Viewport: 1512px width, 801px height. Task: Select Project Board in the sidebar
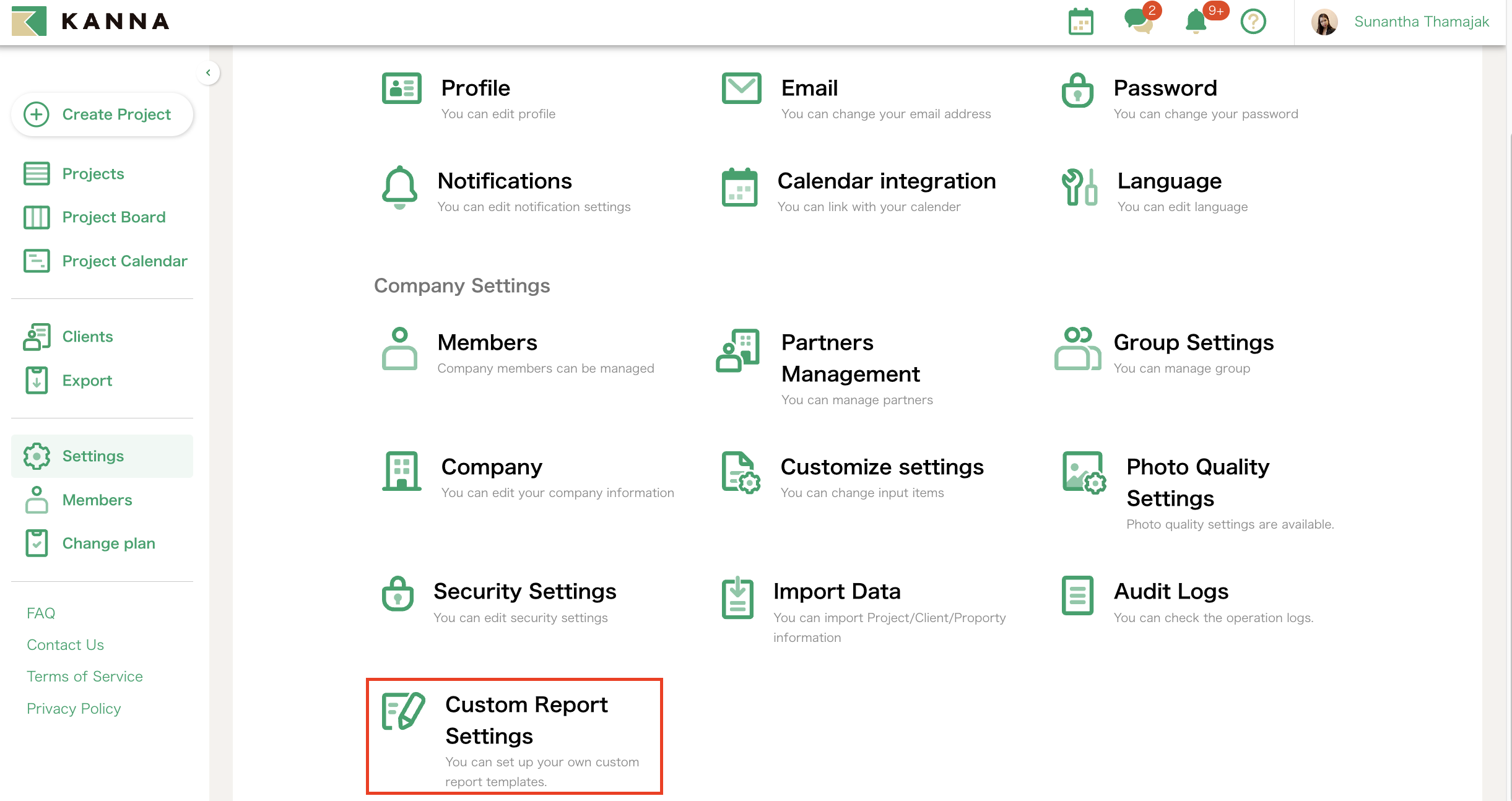113,217
